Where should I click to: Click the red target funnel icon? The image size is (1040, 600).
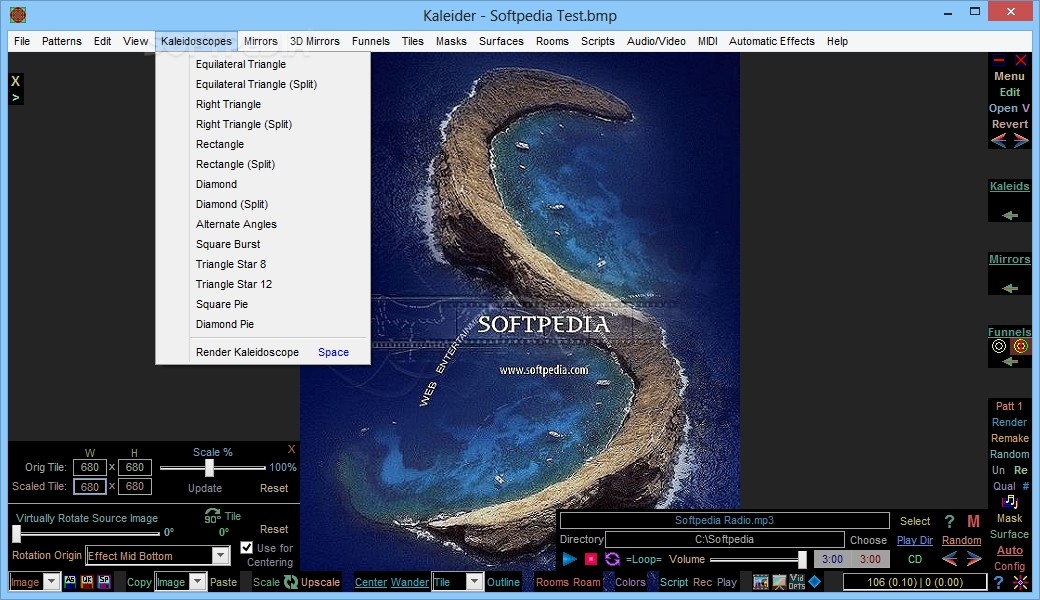click(1021, 346)
